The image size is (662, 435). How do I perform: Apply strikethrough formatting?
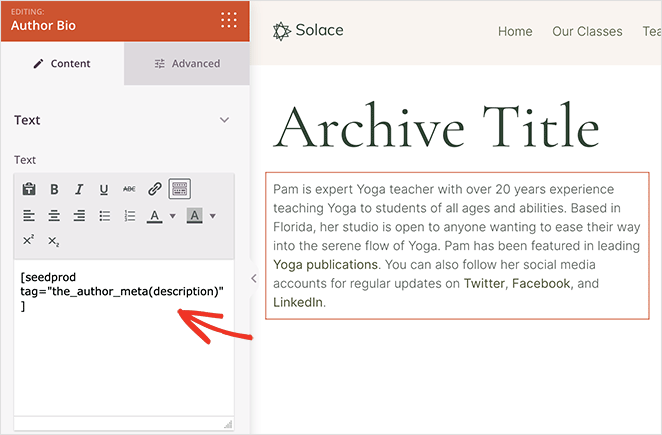[129, 189]
